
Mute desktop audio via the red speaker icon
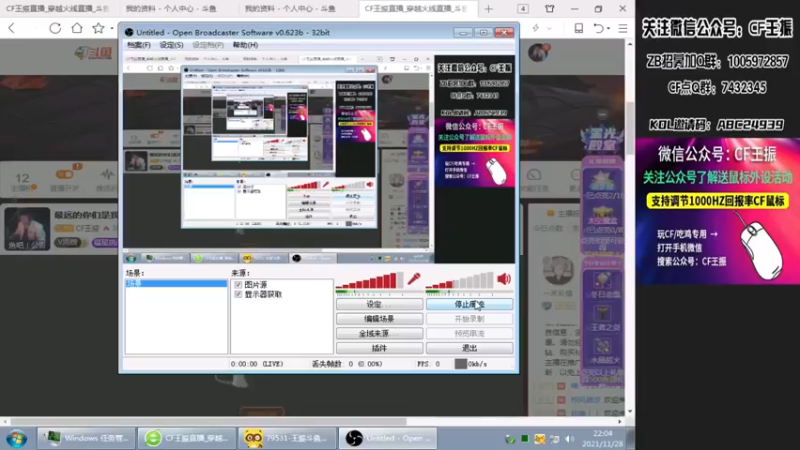tap(504, 279)
